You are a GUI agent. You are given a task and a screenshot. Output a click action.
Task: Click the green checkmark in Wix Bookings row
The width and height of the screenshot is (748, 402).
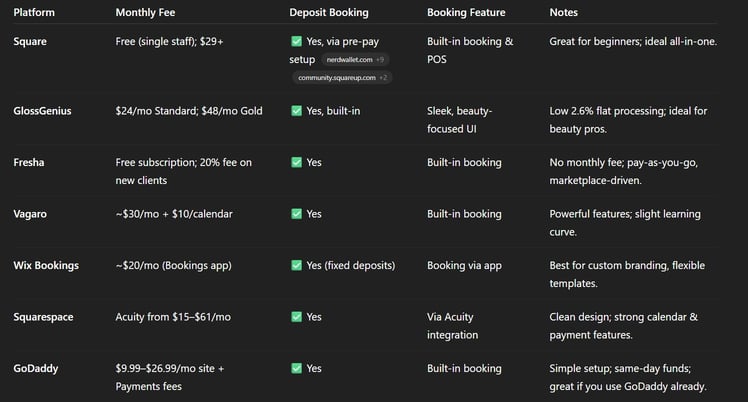point(296,266)
